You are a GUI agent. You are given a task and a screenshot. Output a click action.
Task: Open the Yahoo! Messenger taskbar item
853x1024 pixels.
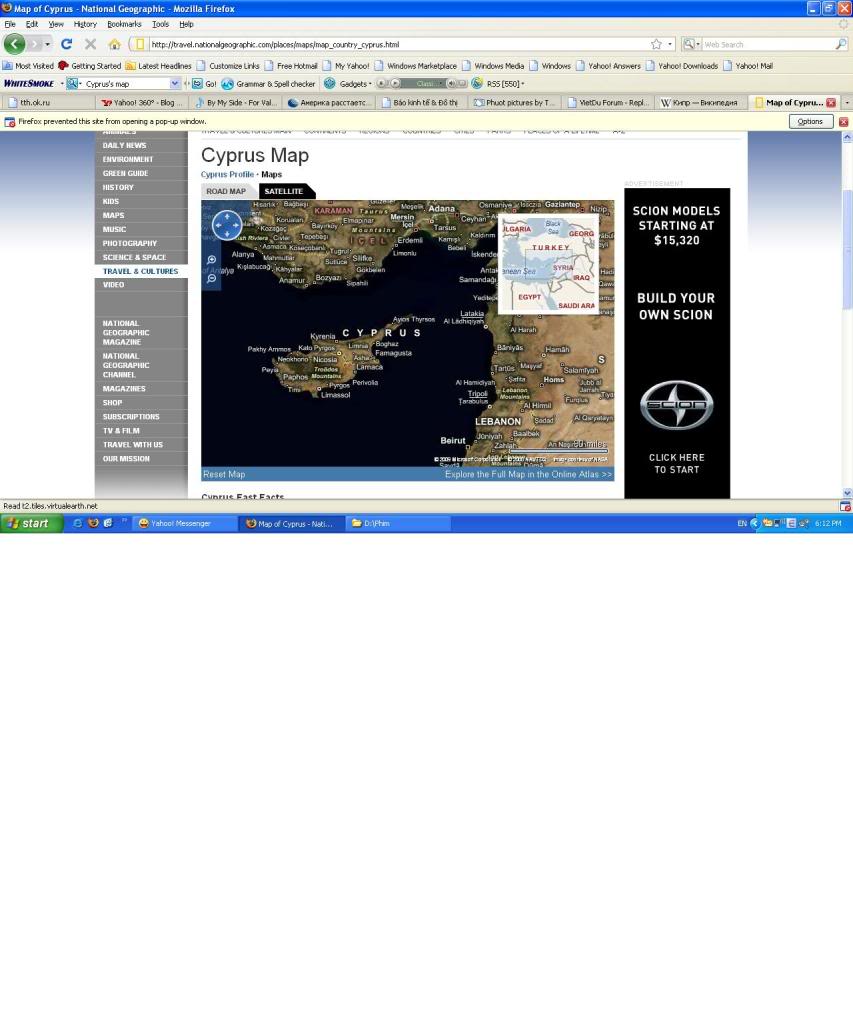click(x=185, y=523)
